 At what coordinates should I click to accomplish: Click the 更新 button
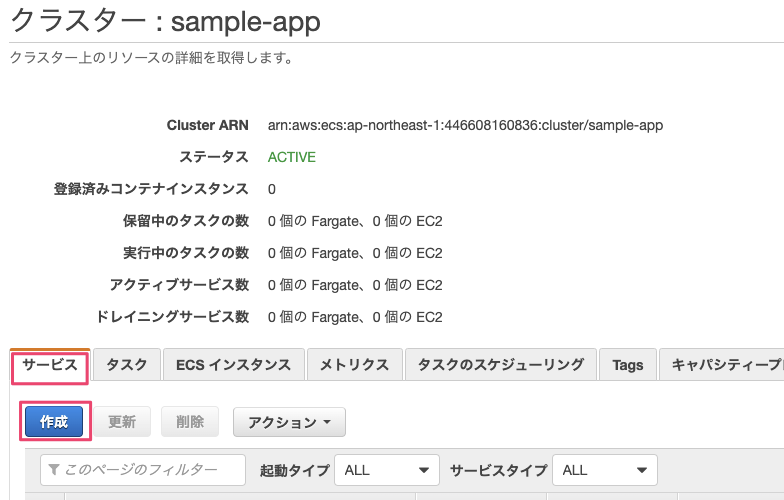tap(121, 422)
